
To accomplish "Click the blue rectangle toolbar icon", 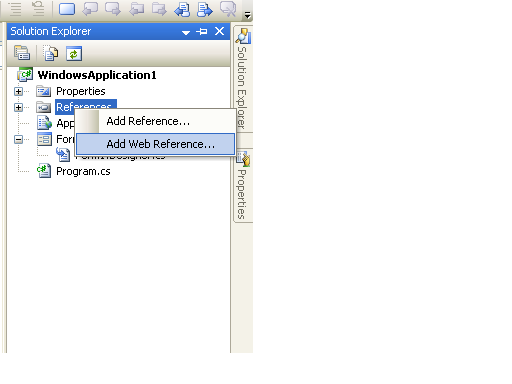I will point(67,9).
